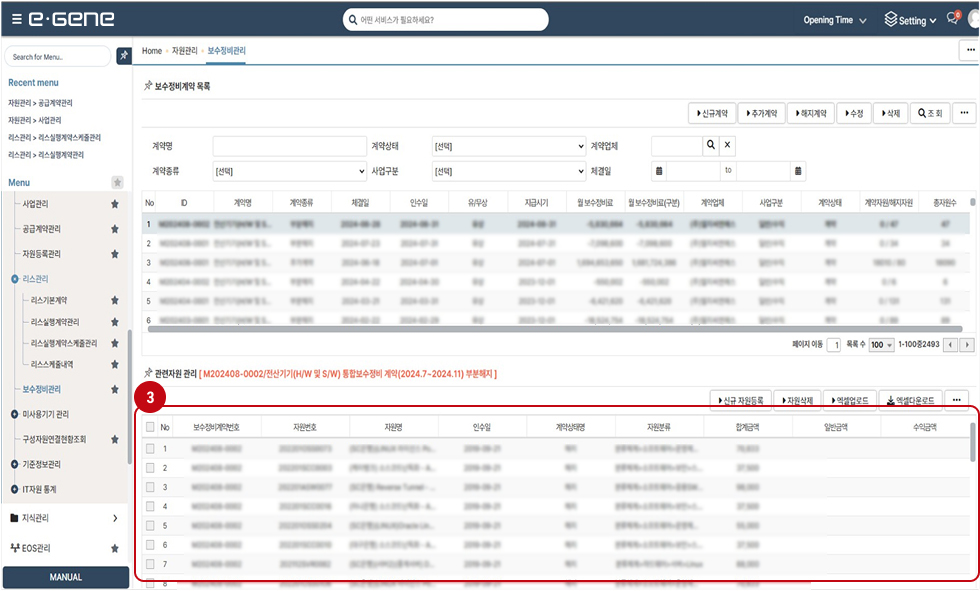Expand the Setting dropdown in header
The image size is (980, 591).
tap(910, 20)
